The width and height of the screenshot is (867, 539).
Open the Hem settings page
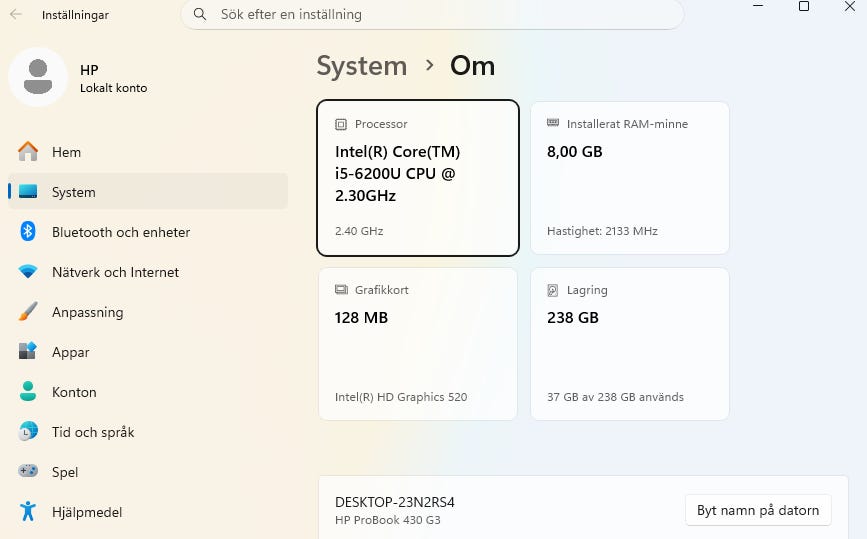tap(148, 152)
